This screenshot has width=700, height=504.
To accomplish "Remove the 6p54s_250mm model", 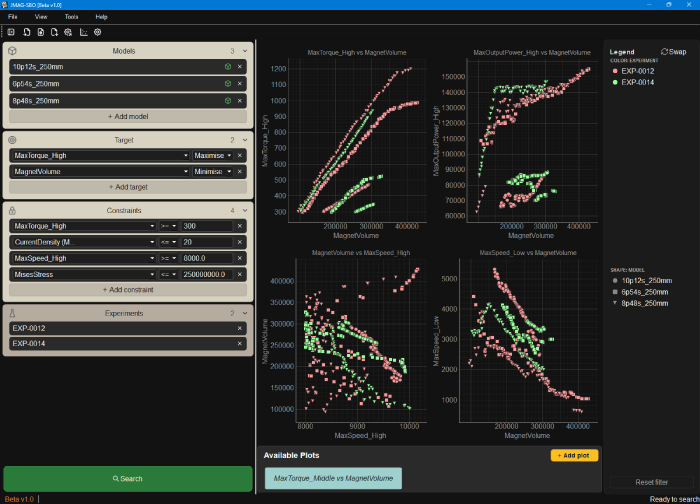I will (x=240, y=84).
